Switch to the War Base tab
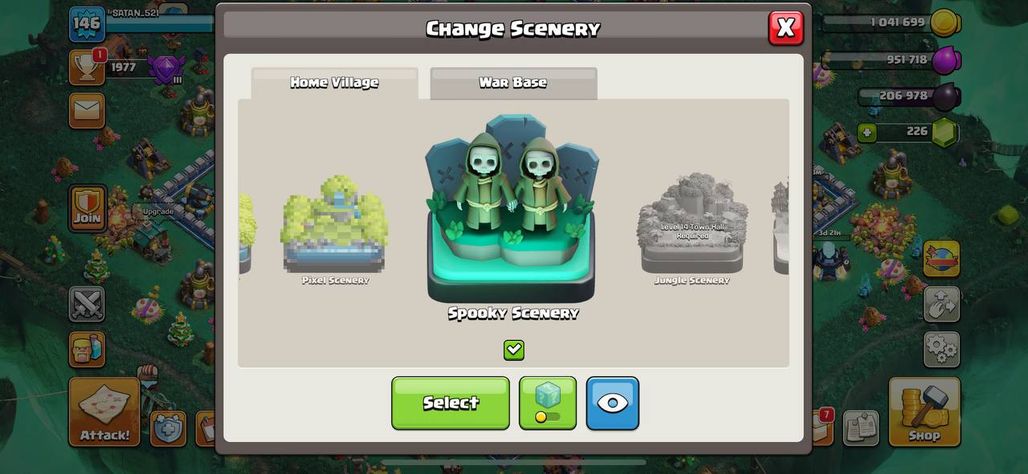Screen dimensions: 1028x474 tap(513, 83)
